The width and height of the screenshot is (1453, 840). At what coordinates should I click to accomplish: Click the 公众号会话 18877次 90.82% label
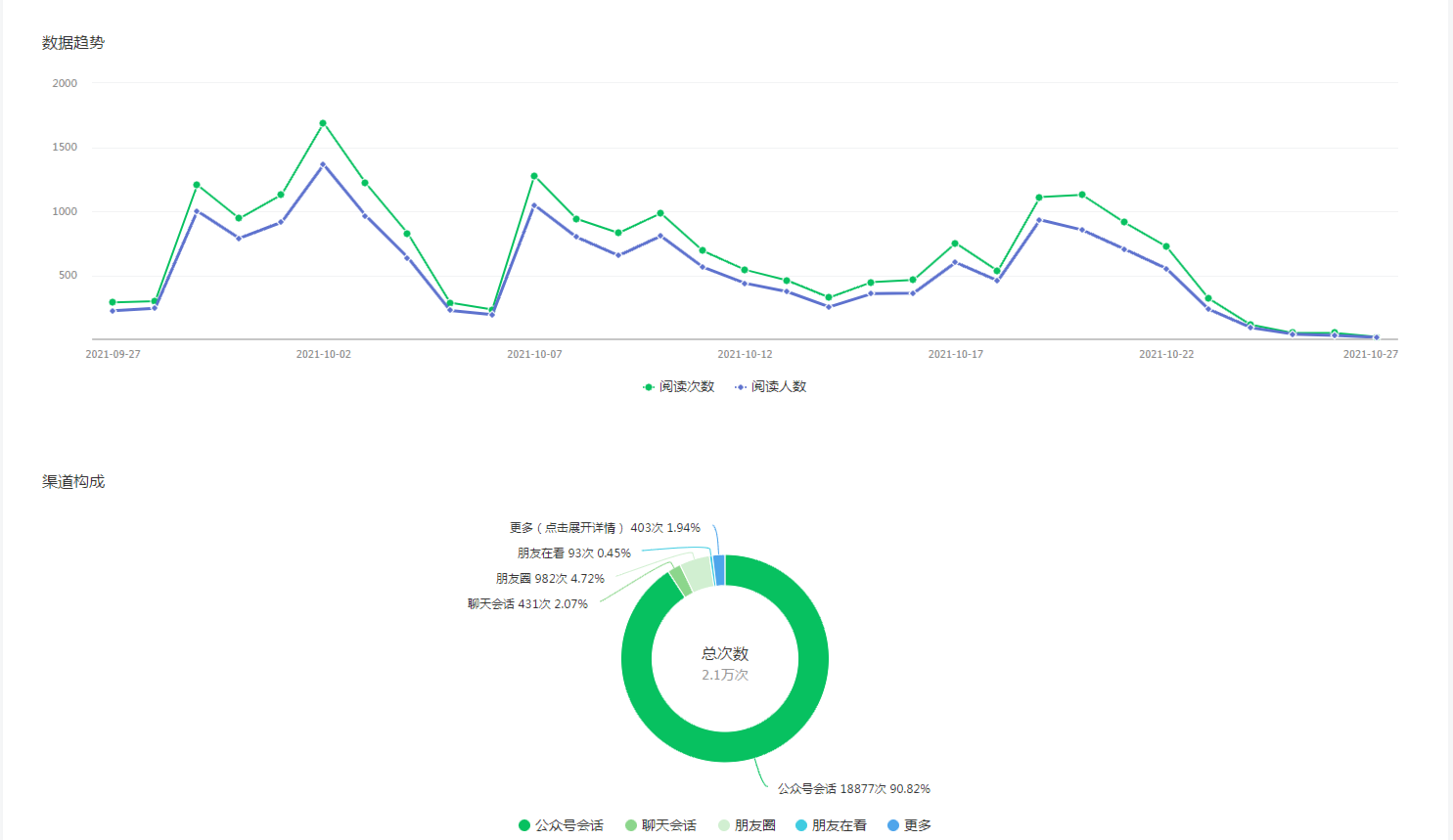(853, 789)
